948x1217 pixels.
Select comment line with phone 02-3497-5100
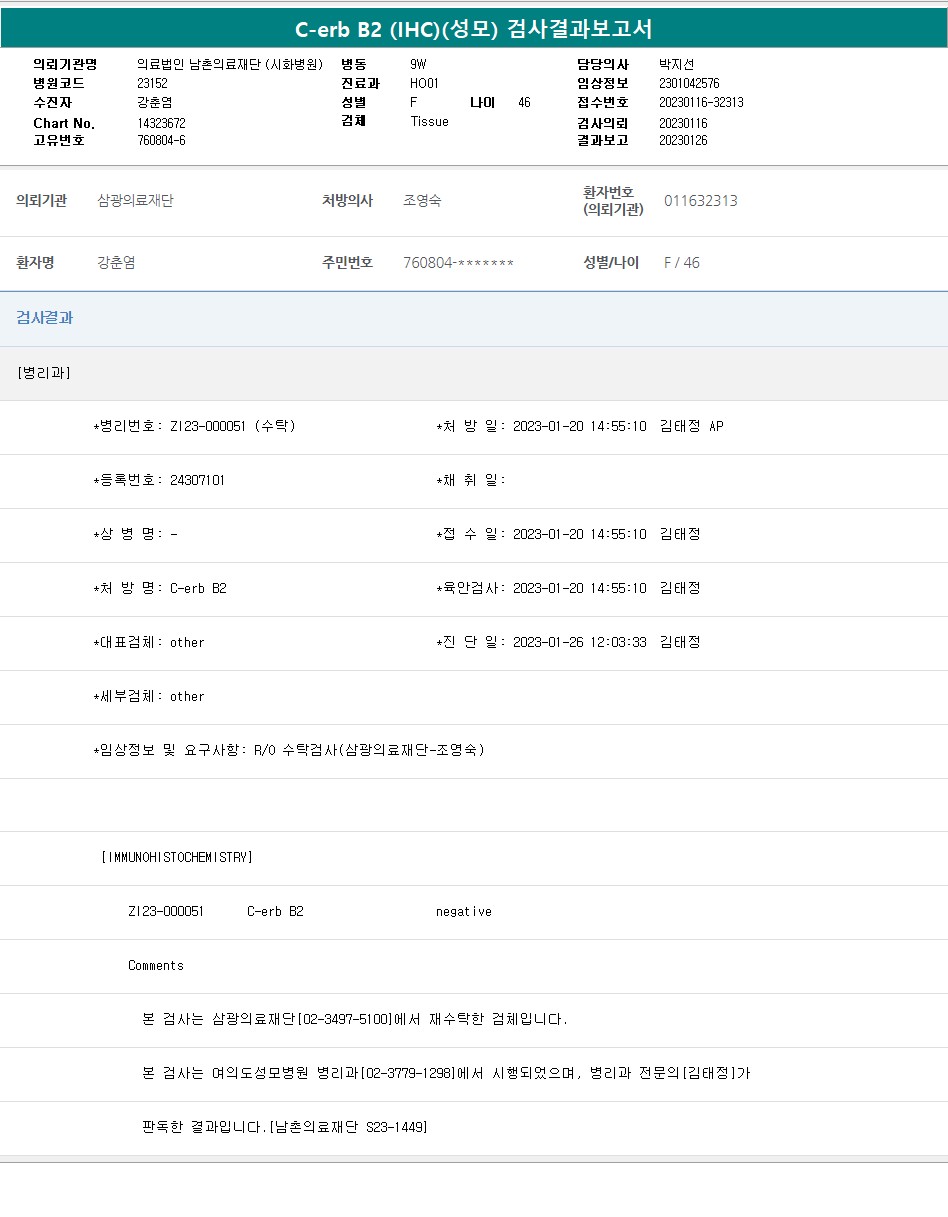(x=355, y=1019)
